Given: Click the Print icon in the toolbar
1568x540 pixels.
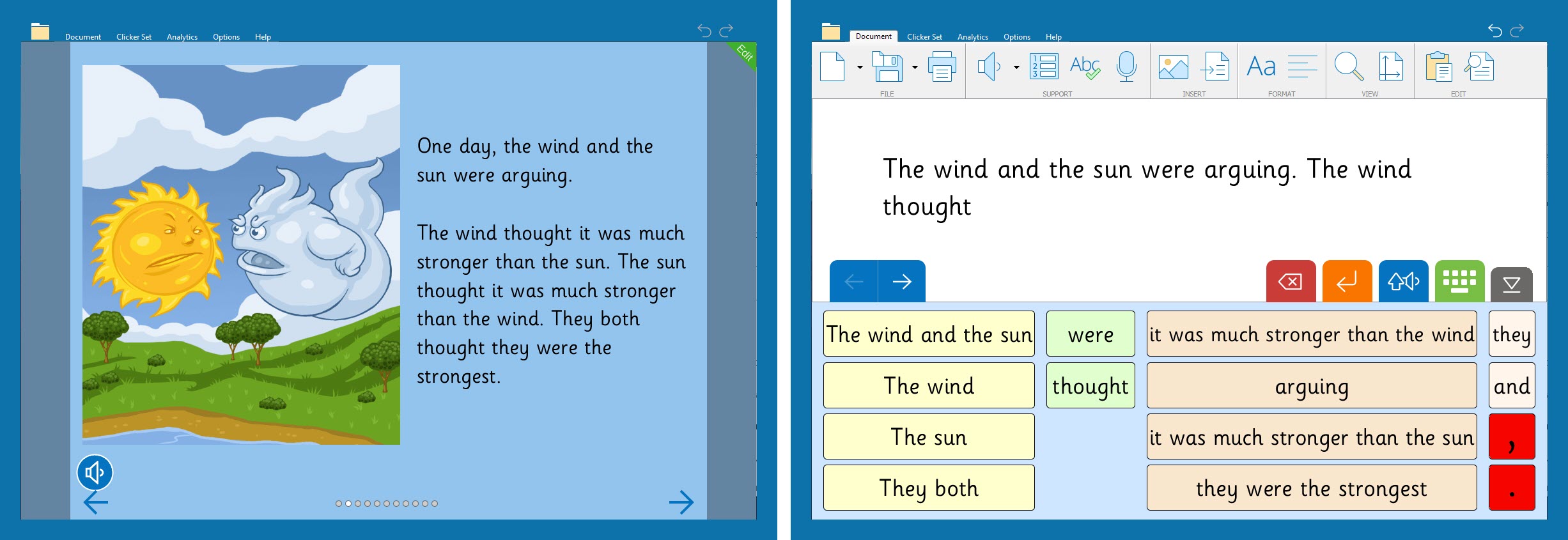Looking at the screenshot, I should [942, 67].
